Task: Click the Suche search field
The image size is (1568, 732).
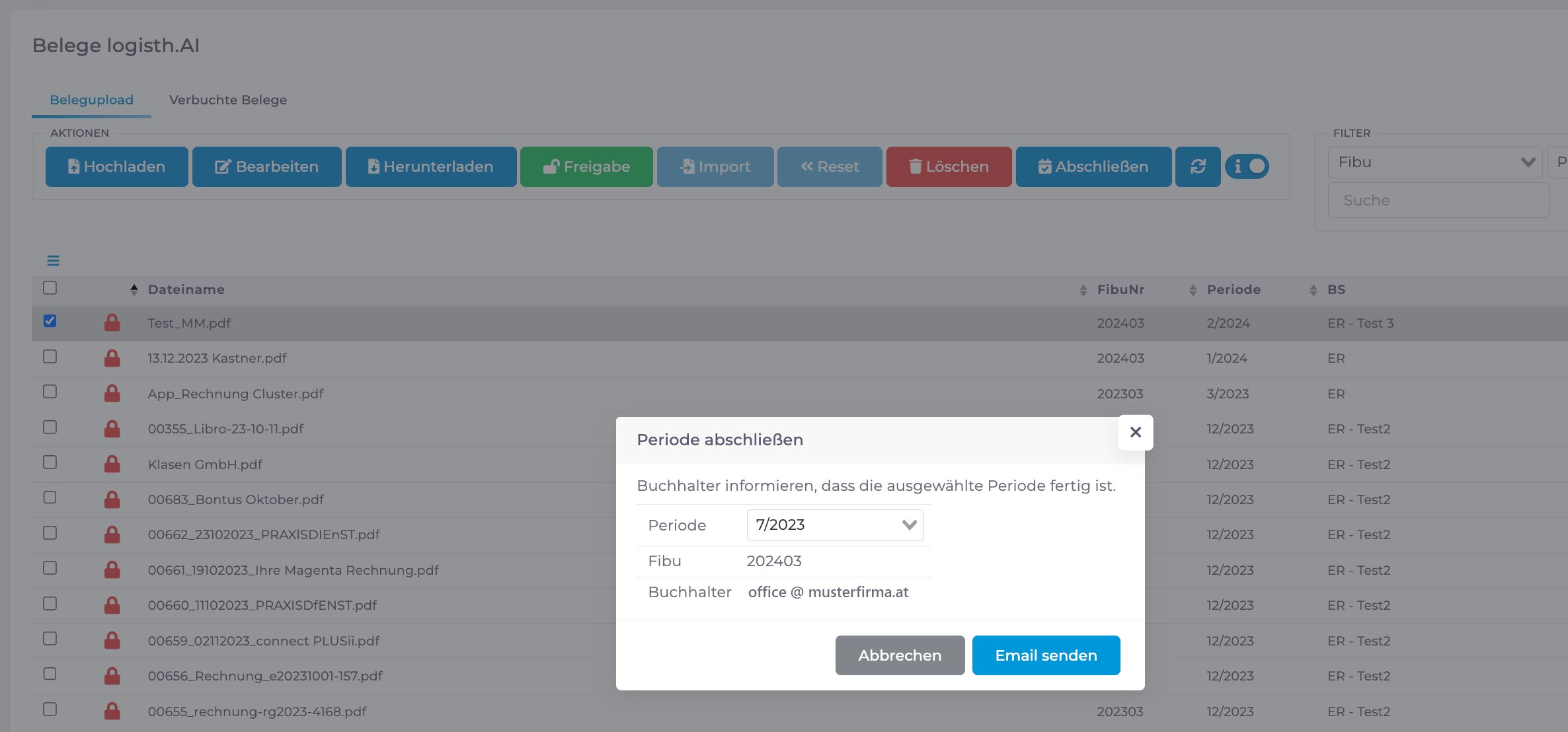Action: [1438, 200]
